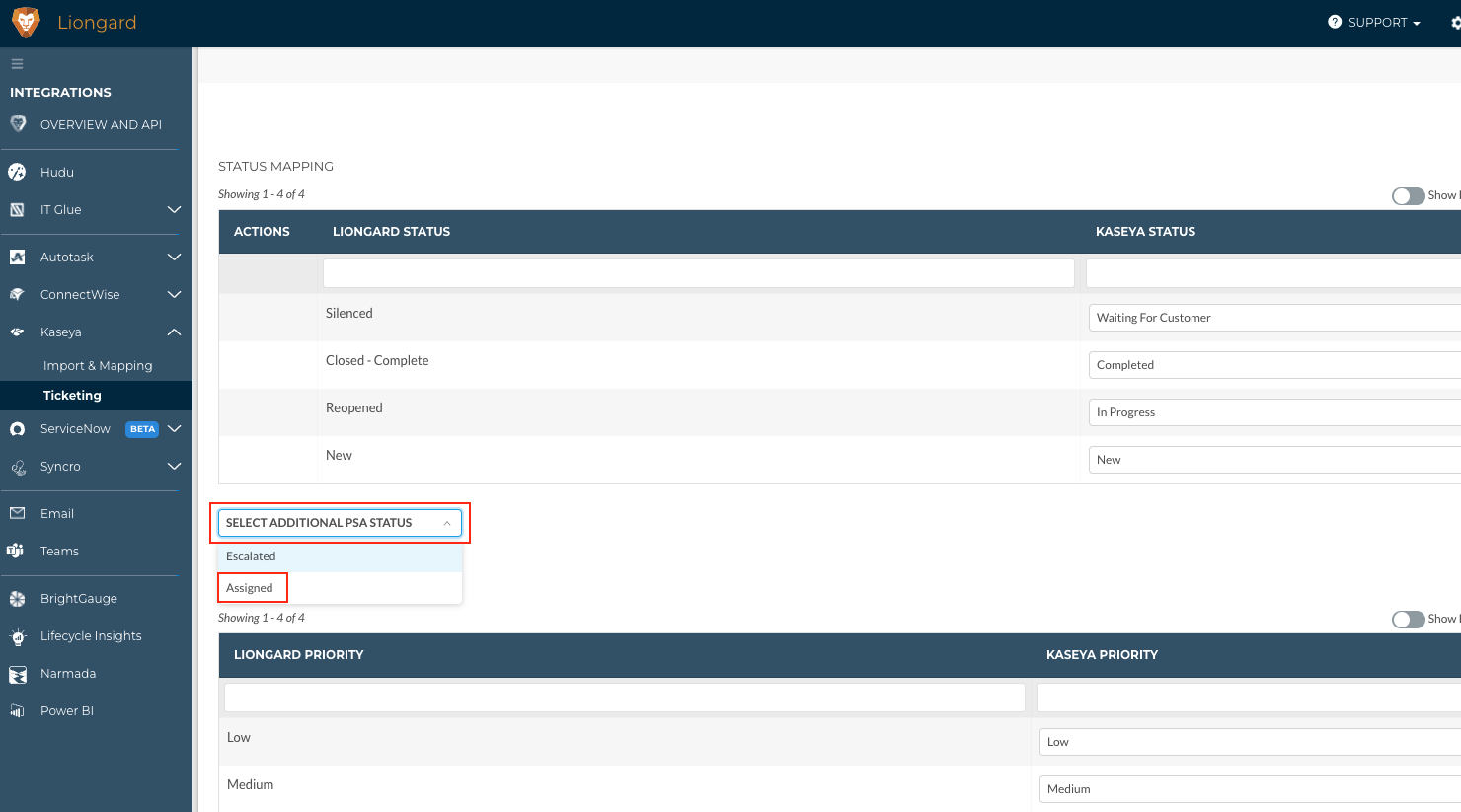Screen dimensions: 1461x812
Task: Expand the ServiceNow submenu chevron
Action: (174, 428)
